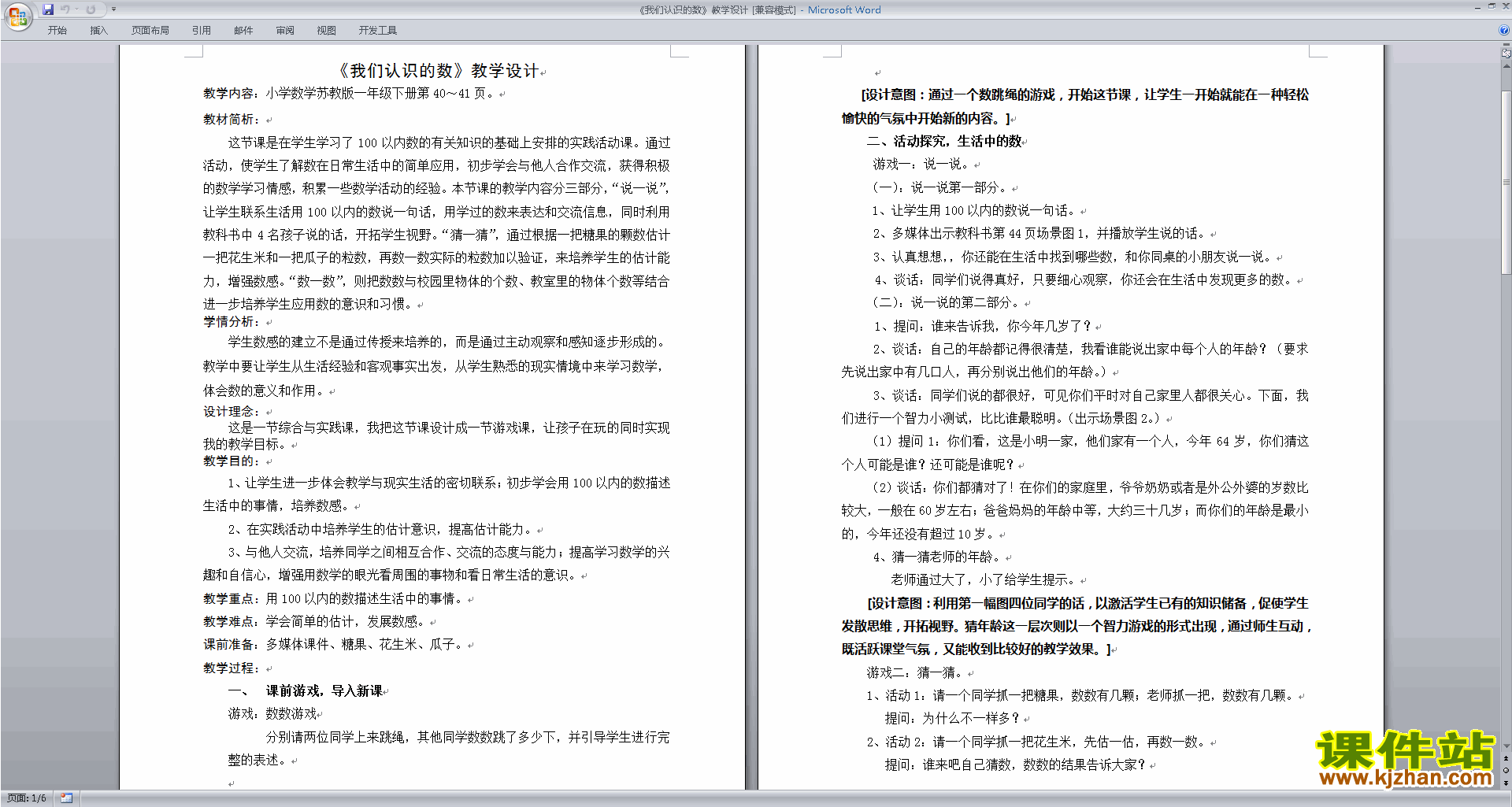
Task: Open the 视图 ribbon tab
Action: point(327,30)
